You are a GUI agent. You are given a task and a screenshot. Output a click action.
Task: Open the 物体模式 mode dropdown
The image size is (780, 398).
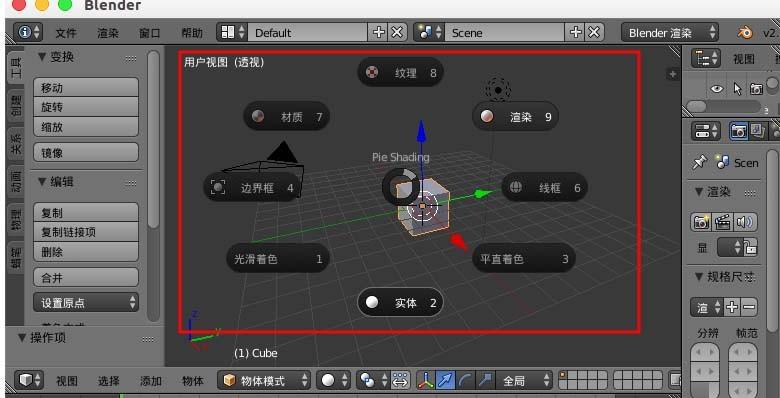pos(264,381)
